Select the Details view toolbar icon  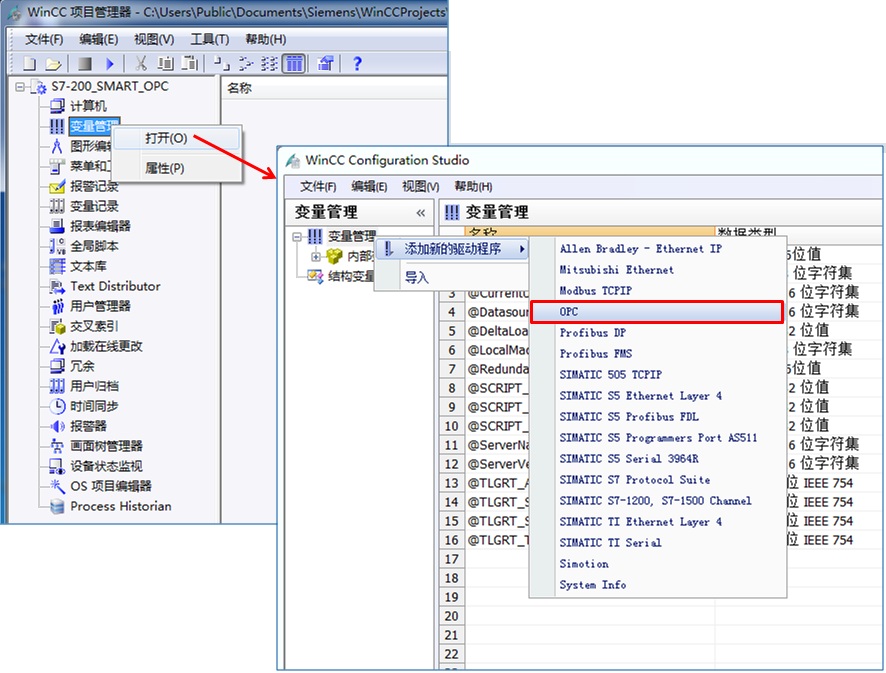coord(293,63)
